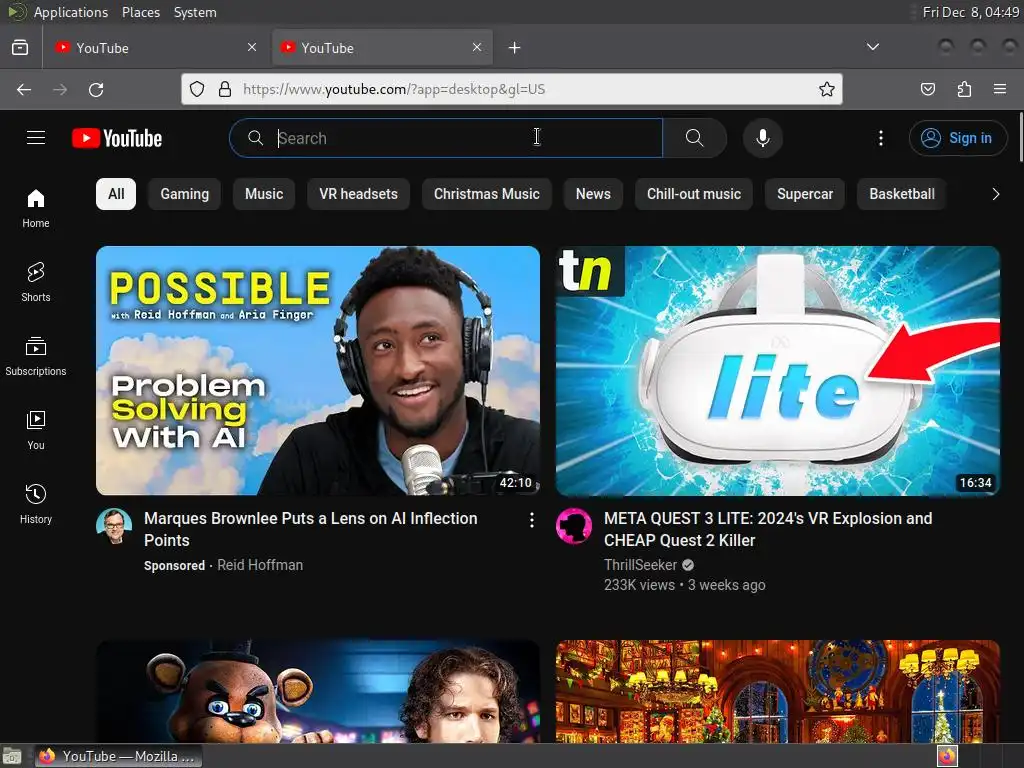Viewport: 1024px width, 768px height.
Task: Open Marques Brownlee AI Inflection video title
Action: point(310,529)
